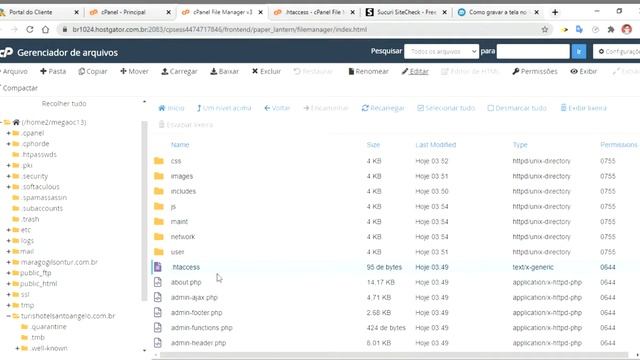Select the css folder icon
This screenshot has height=360, width=640.
point(159,161)
